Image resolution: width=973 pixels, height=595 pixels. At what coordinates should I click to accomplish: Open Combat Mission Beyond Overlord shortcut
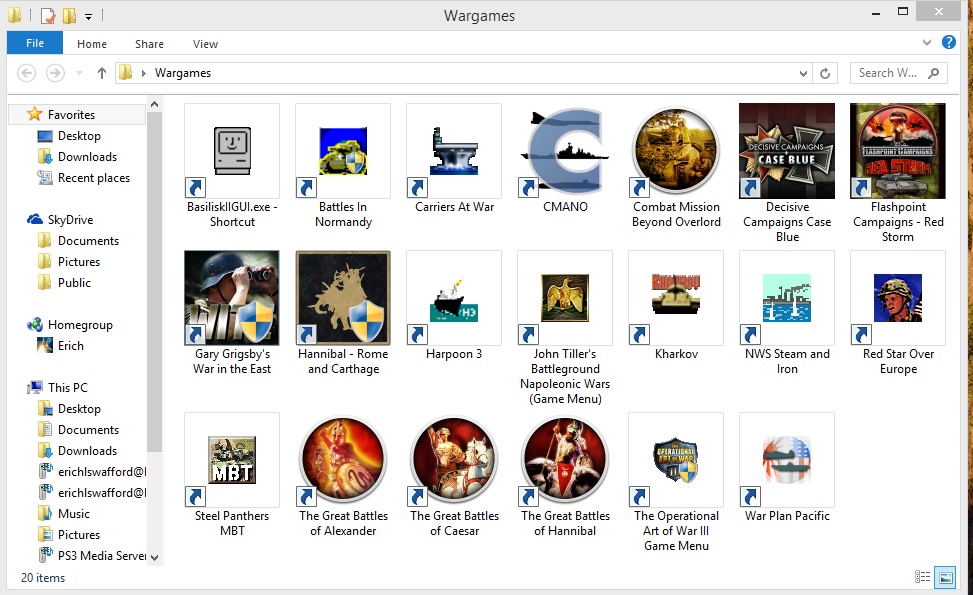point(676,151)
